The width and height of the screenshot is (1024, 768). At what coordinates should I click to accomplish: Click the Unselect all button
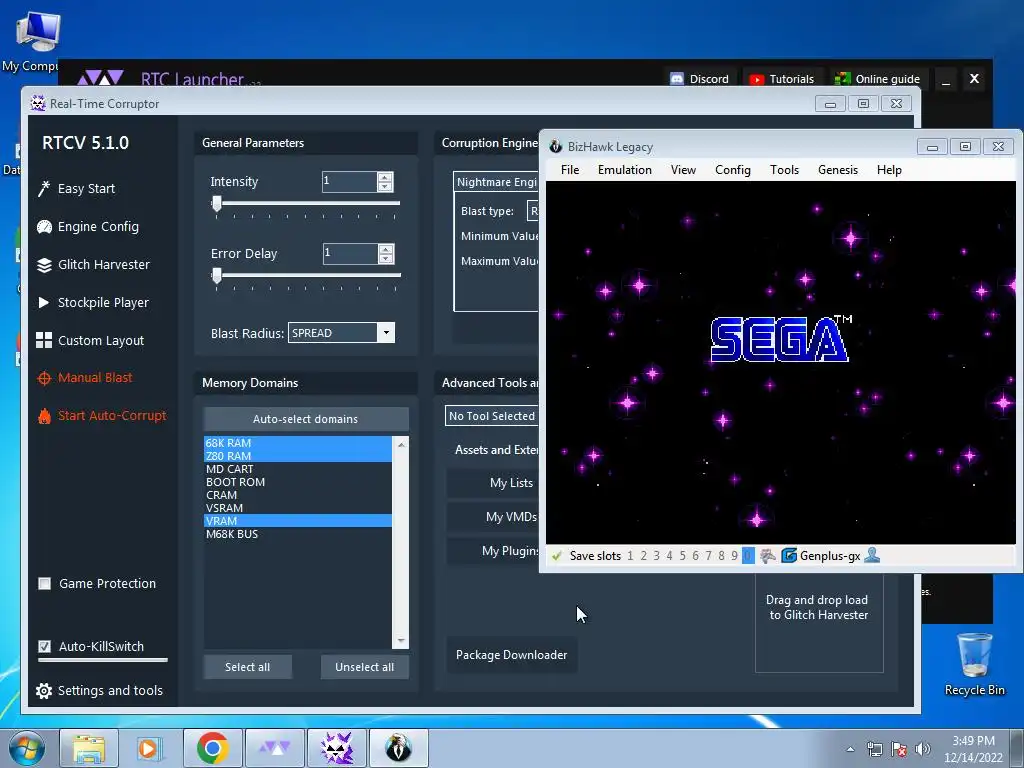(x=364, y=667)
